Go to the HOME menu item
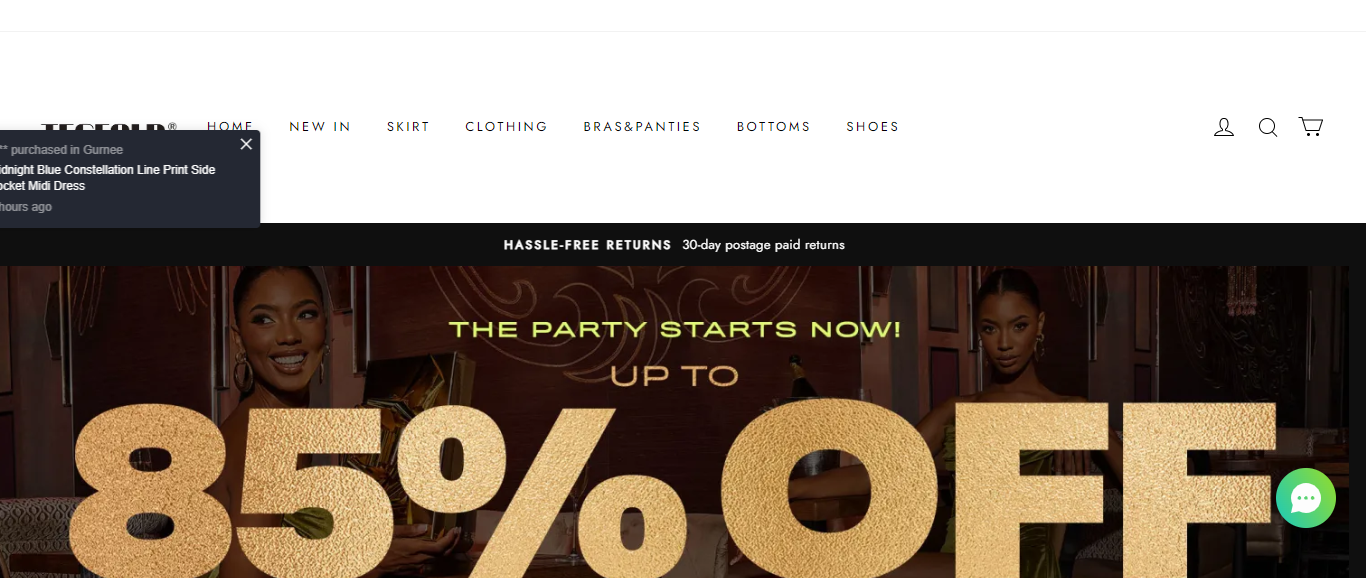This screenshot has height=578, width=1366. (x=230, y=127)
